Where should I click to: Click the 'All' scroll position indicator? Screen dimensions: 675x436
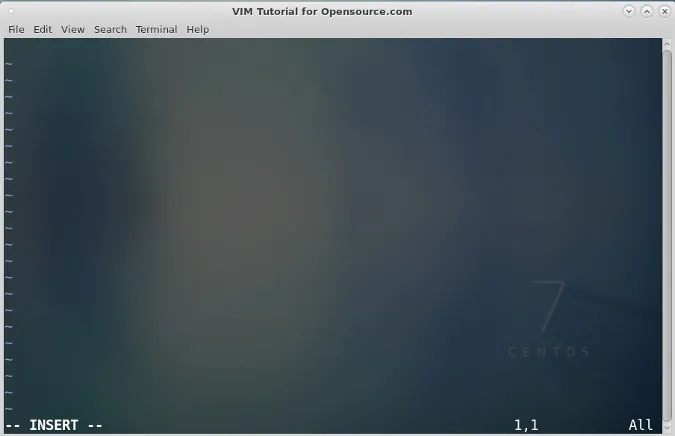[641, 425]
